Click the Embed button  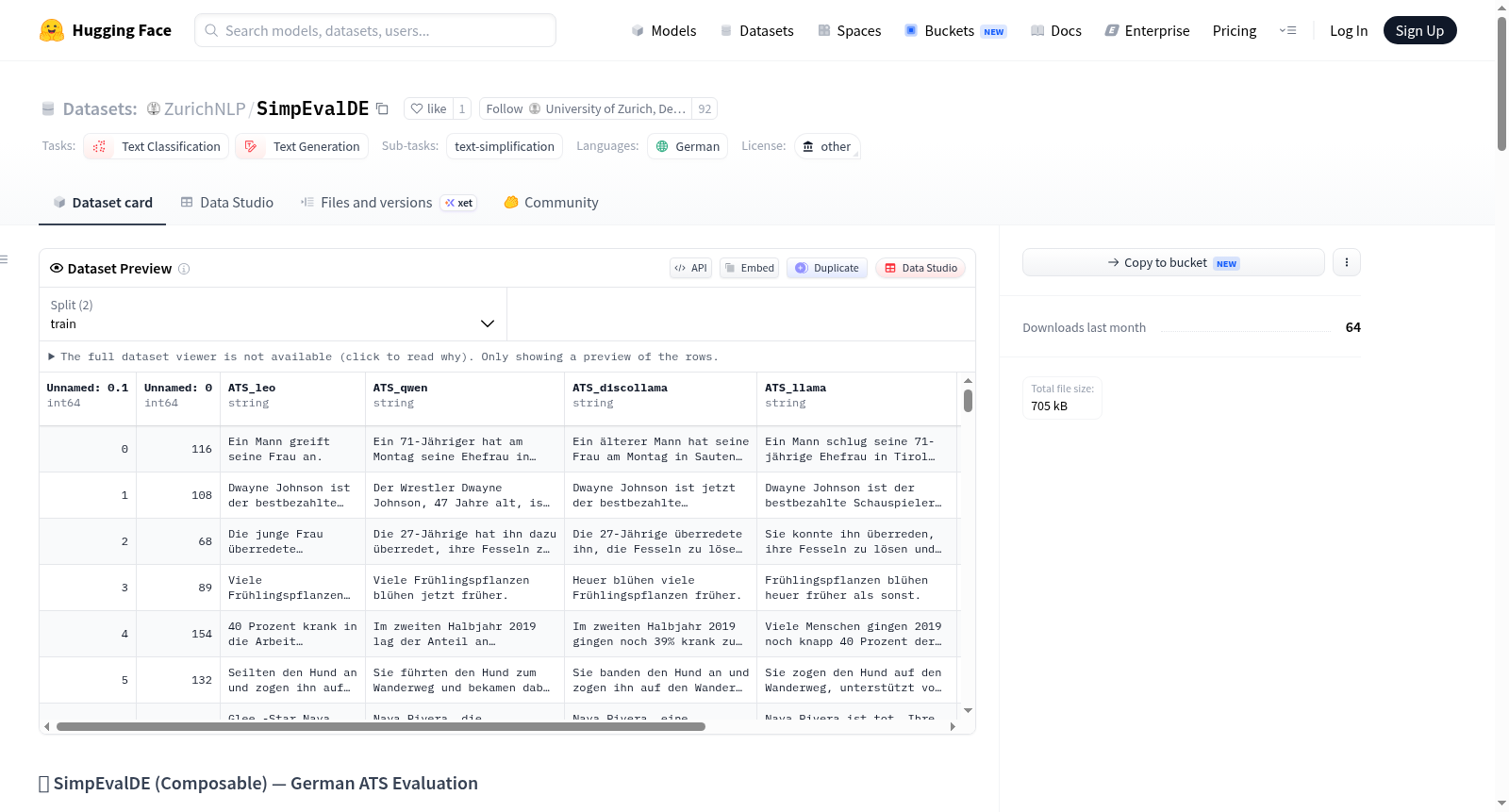coord(749,268)
